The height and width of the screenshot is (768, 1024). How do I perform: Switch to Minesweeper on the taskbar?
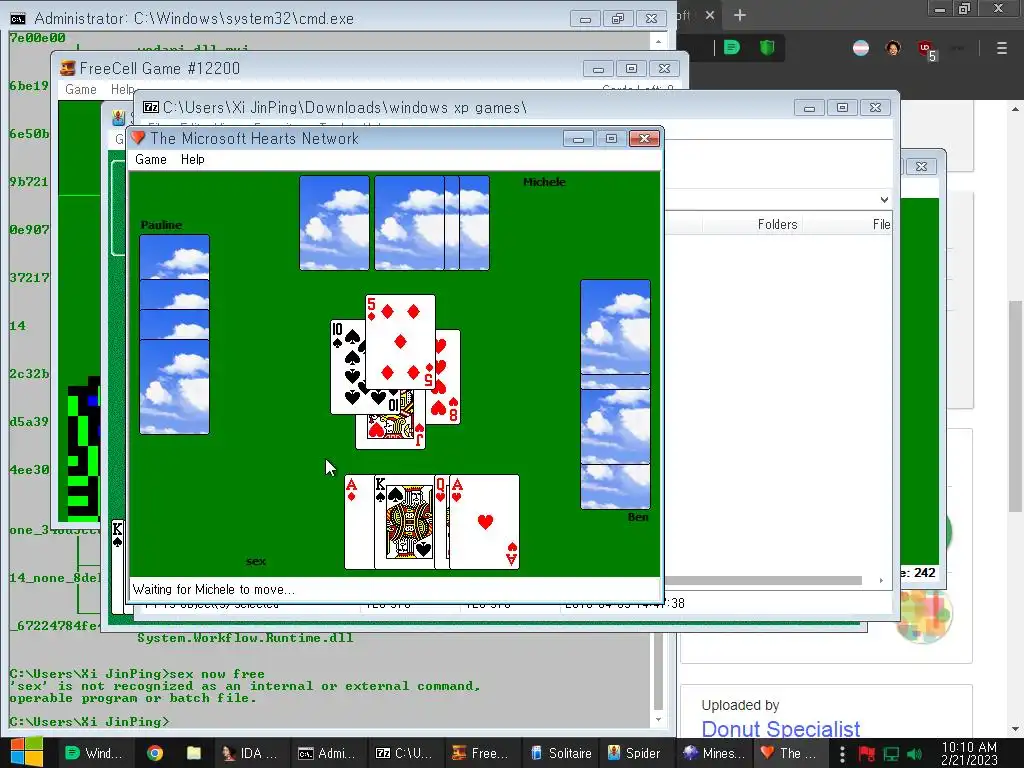point(714,753)
